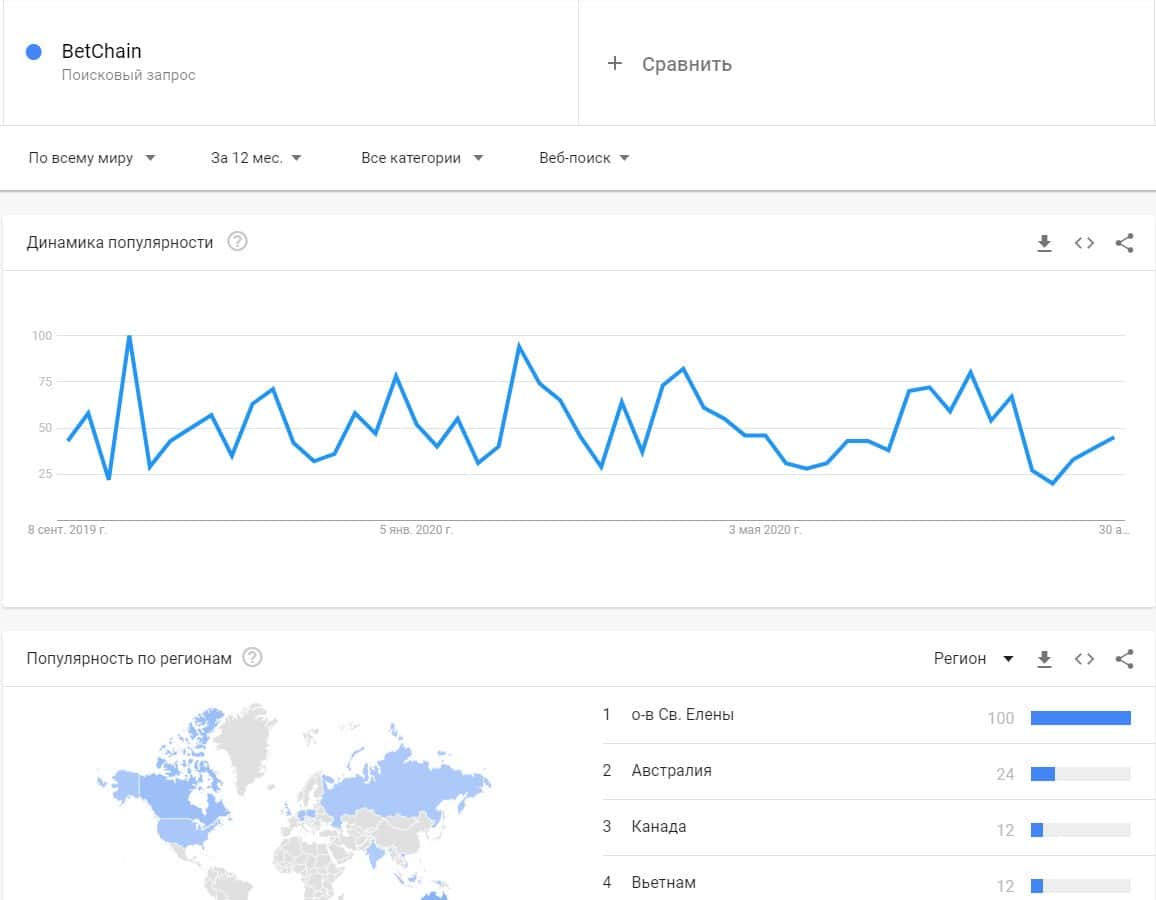
Task: Expand the Регион breakdown selector
Action: (x=973, y=659)
